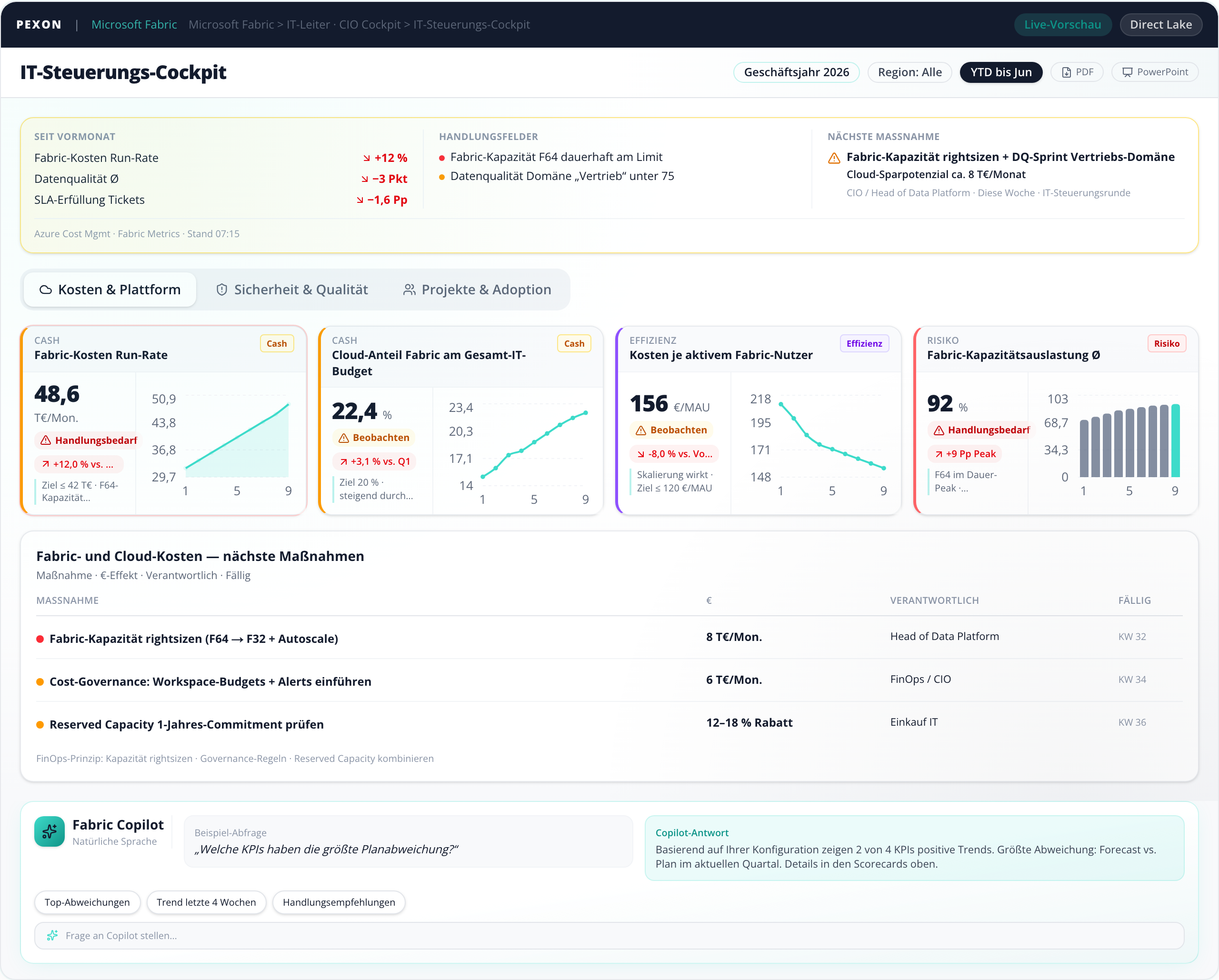Click the down arrow next to −3 Pkt

[365, 179]
